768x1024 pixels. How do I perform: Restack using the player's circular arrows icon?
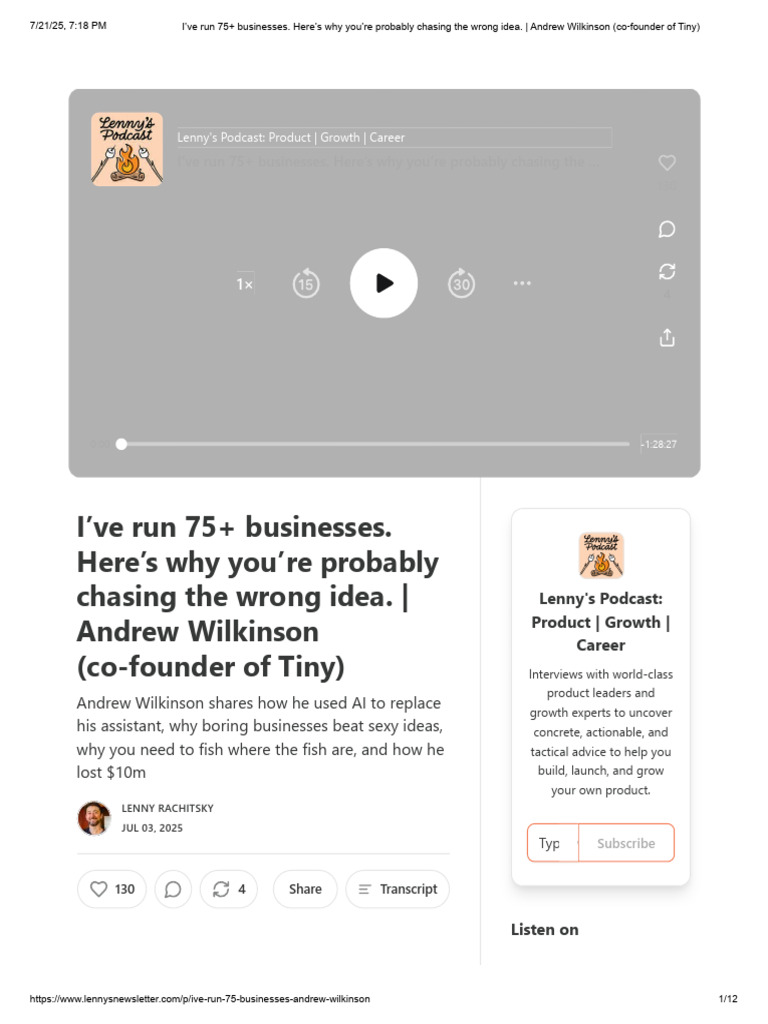tap(667, 271)
